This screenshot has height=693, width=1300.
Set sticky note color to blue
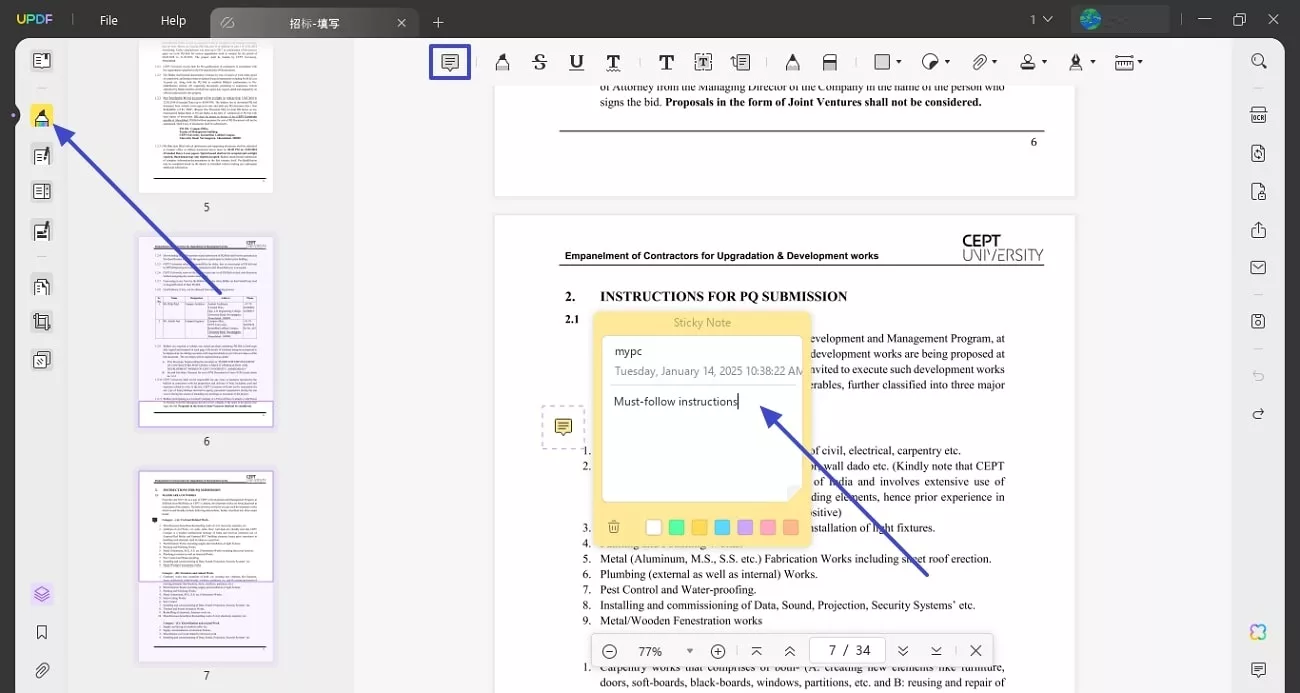point(722,527)
